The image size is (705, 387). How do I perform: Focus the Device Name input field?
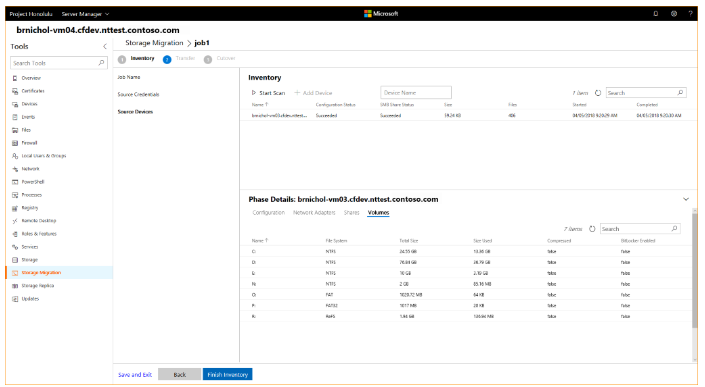pyautogui.click(x=416, y=93)
